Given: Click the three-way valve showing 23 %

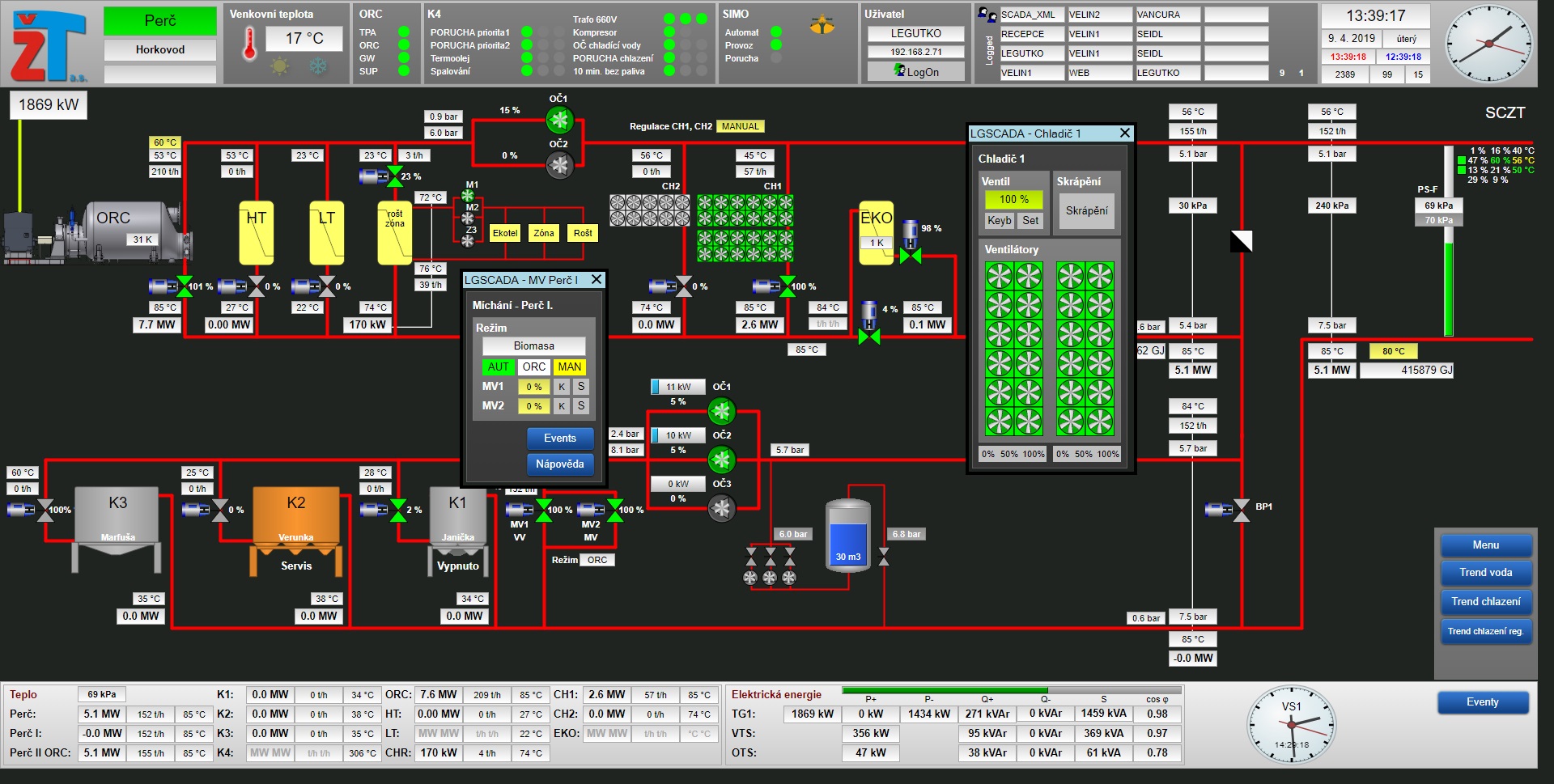Looking at the screenshot, I should pos(395,176).
